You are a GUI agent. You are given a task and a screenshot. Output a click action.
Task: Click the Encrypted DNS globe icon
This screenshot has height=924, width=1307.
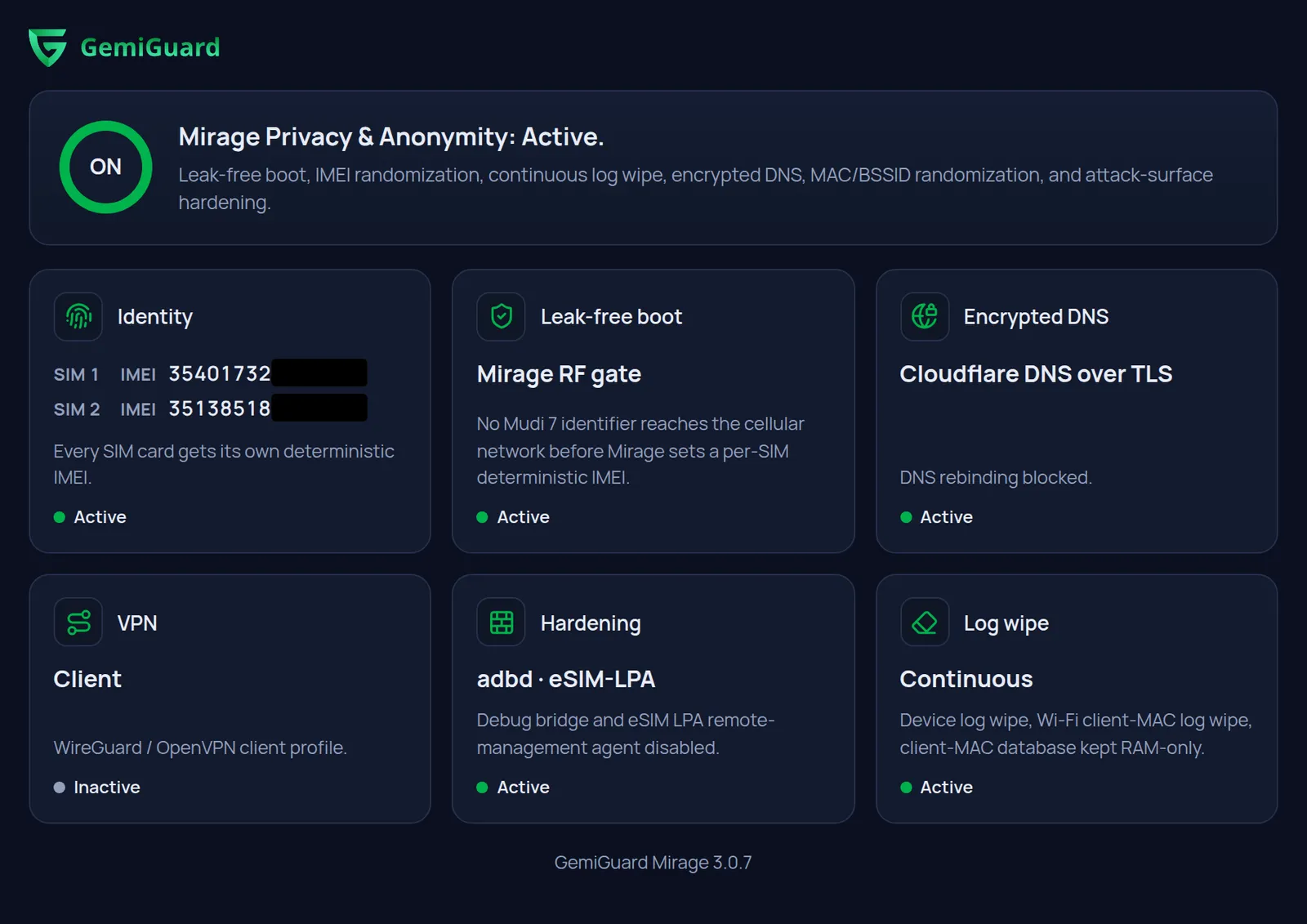click(x=924, y=316)
